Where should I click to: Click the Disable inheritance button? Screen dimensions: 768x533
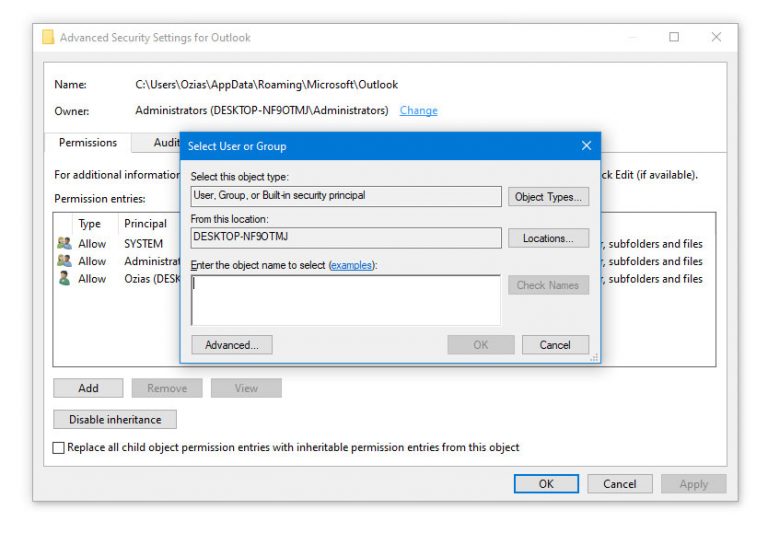tap(115, 420)
